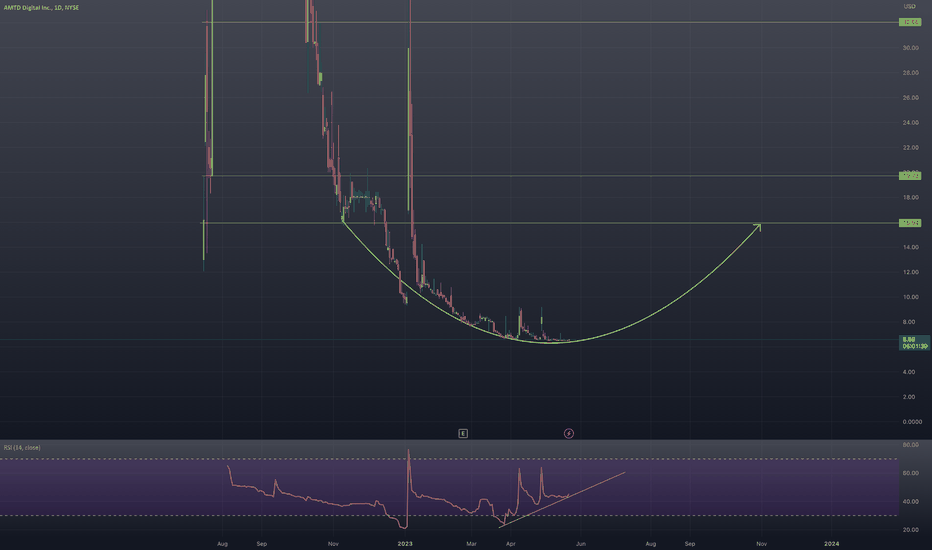This screenshot has width=932, height=550.
Task: Click the AMTD Digital Inc. symbol title
Action: pyautogui.click(x=41, y=8)
